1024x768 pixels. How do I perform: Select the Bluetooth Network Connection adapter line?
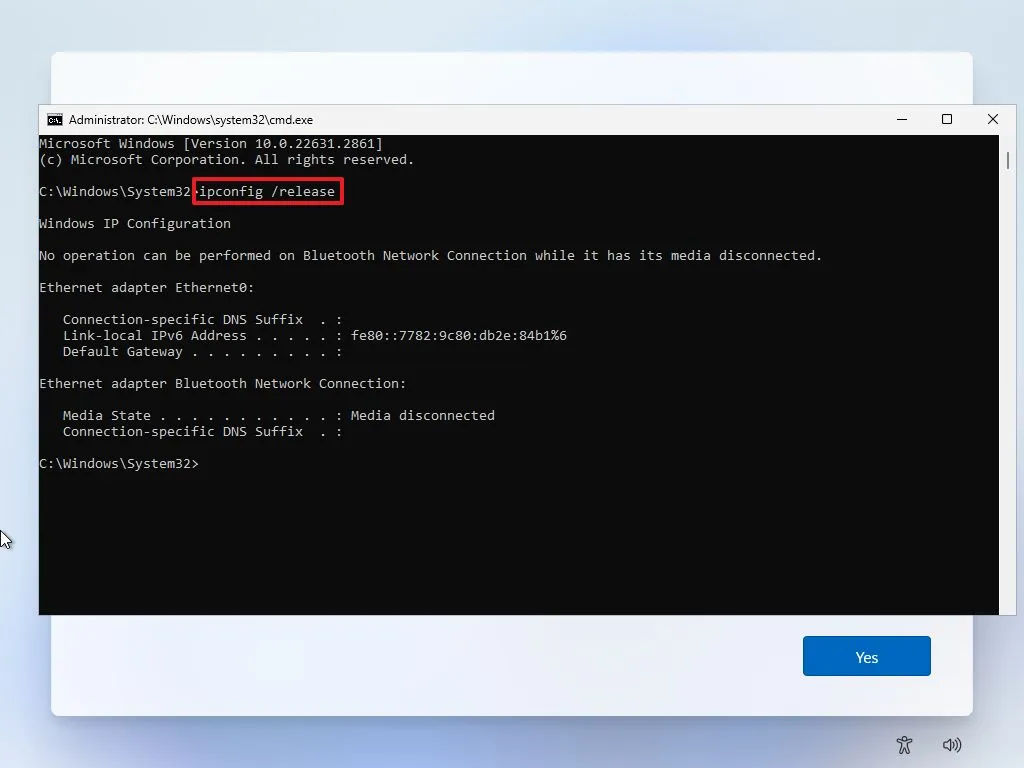point(224,383)
